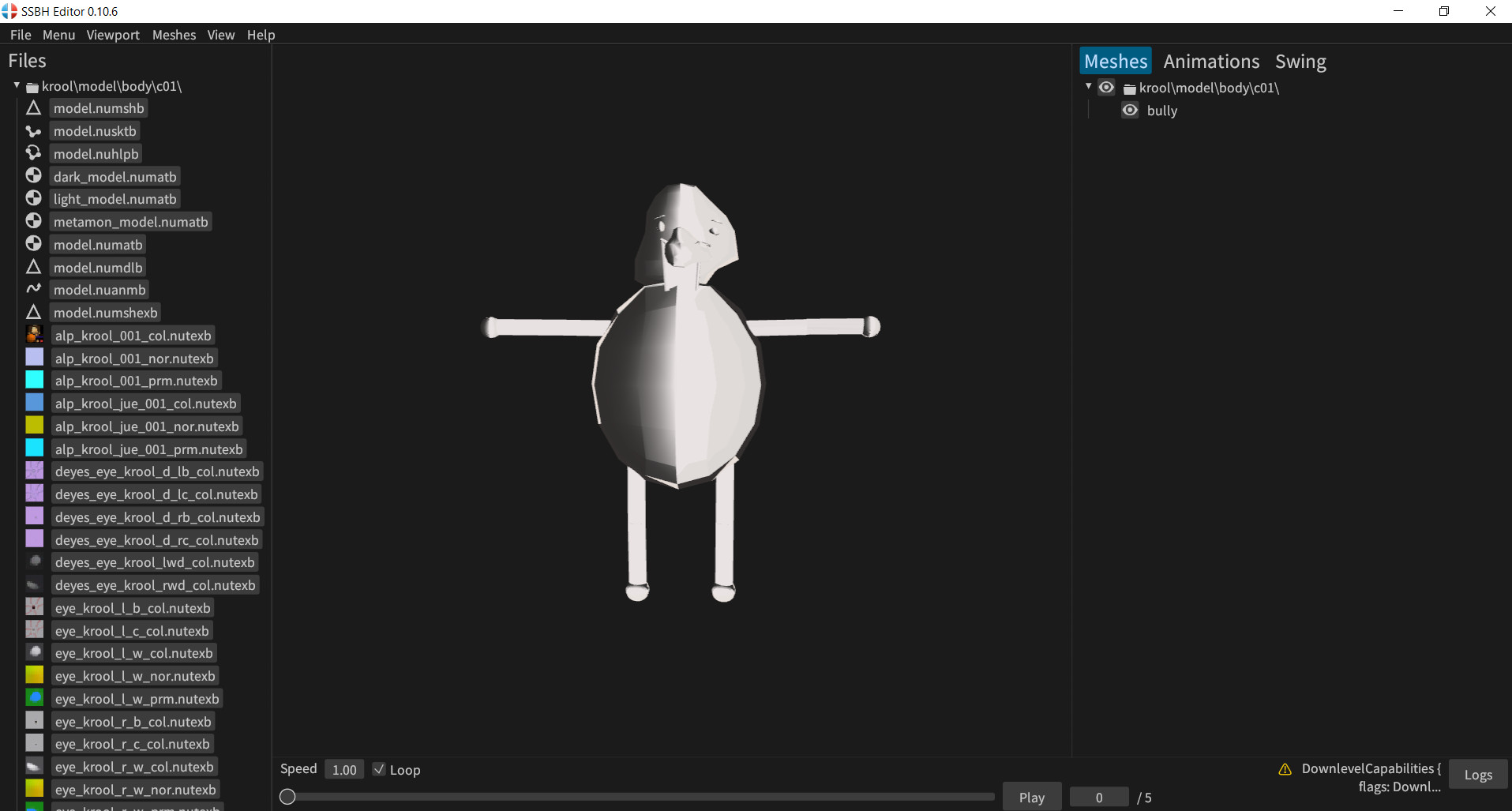Toggle the Loop checkbox
Image resolution: width=1512 pixels, height=811 pixels.
379,769
